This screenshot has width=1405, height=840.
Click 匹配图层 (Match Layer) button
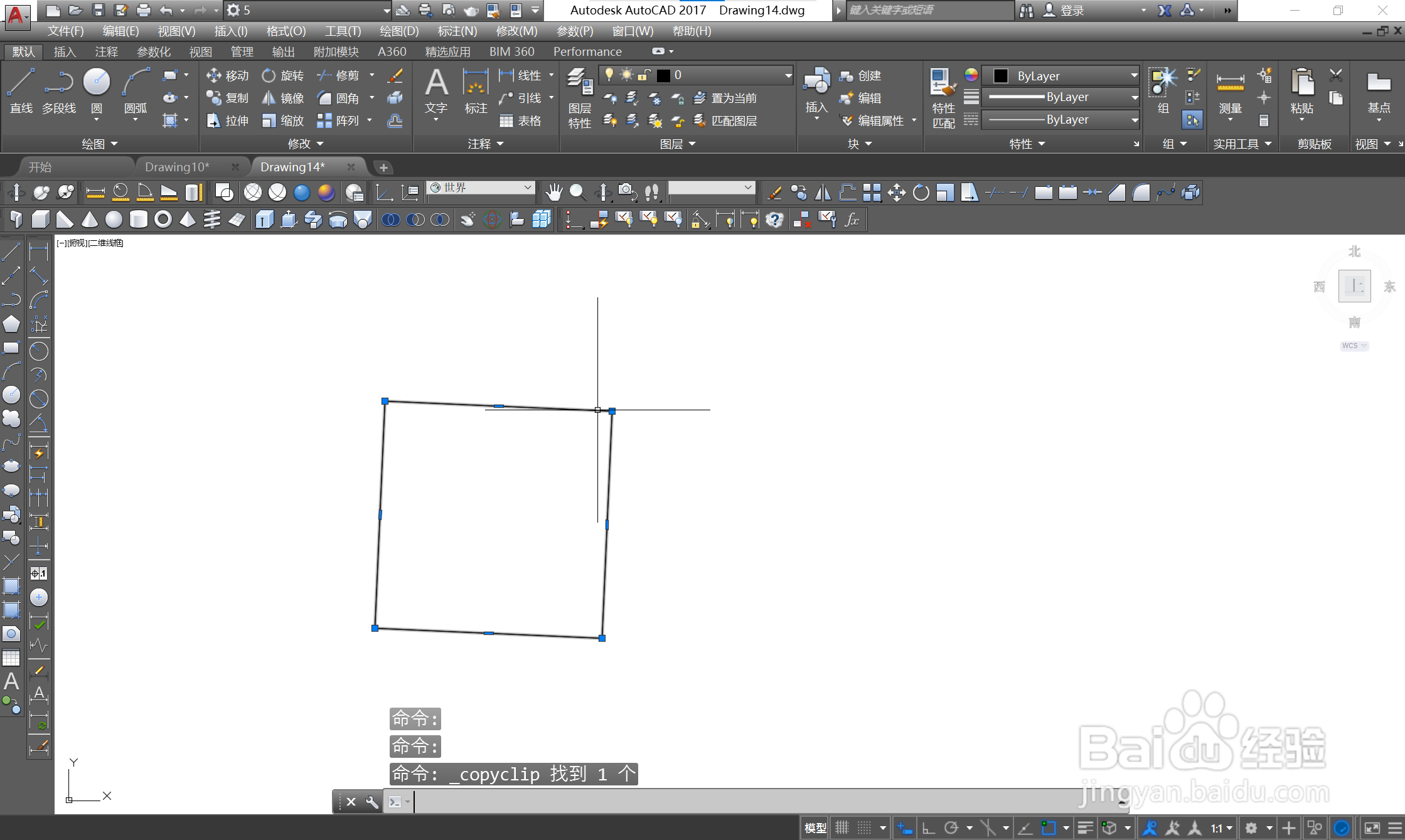[725, 120]
